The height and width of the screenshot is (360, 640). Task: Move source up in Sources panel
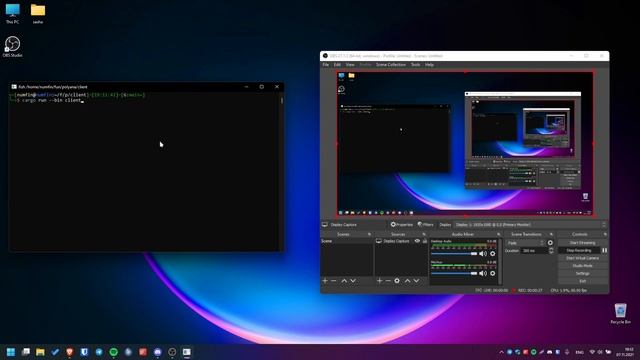pos(407,281)
